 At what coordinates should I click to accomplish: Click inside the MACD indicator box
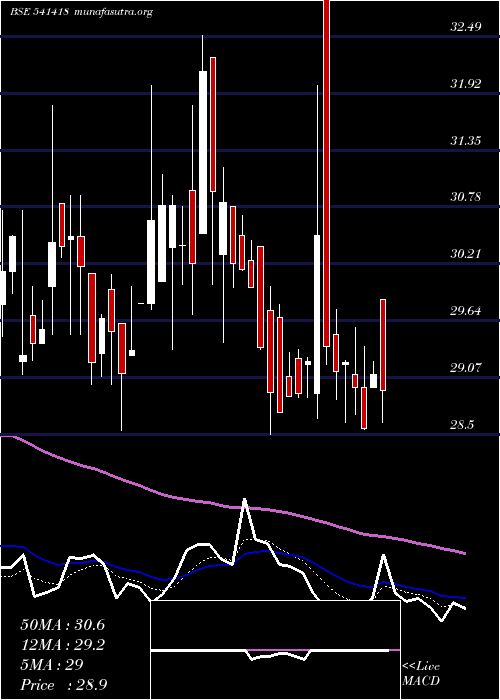click(x=275, y=650)
